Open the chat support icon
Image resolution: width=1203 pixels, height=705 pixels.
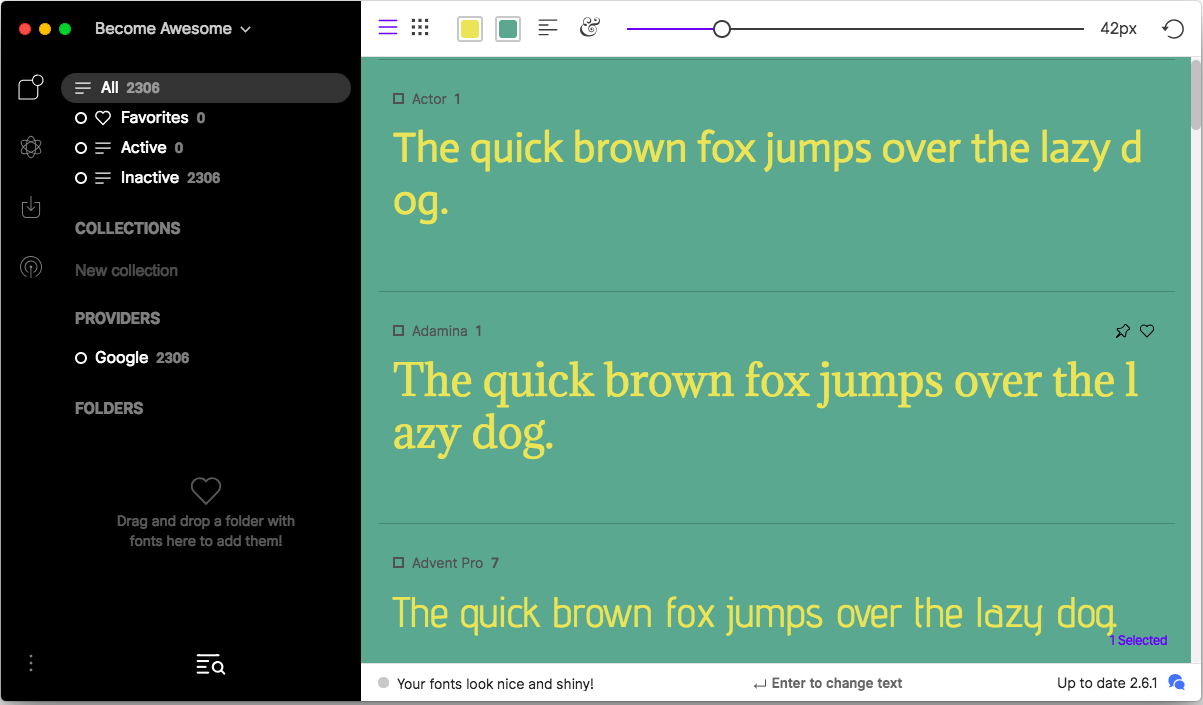coord(1177,683)
